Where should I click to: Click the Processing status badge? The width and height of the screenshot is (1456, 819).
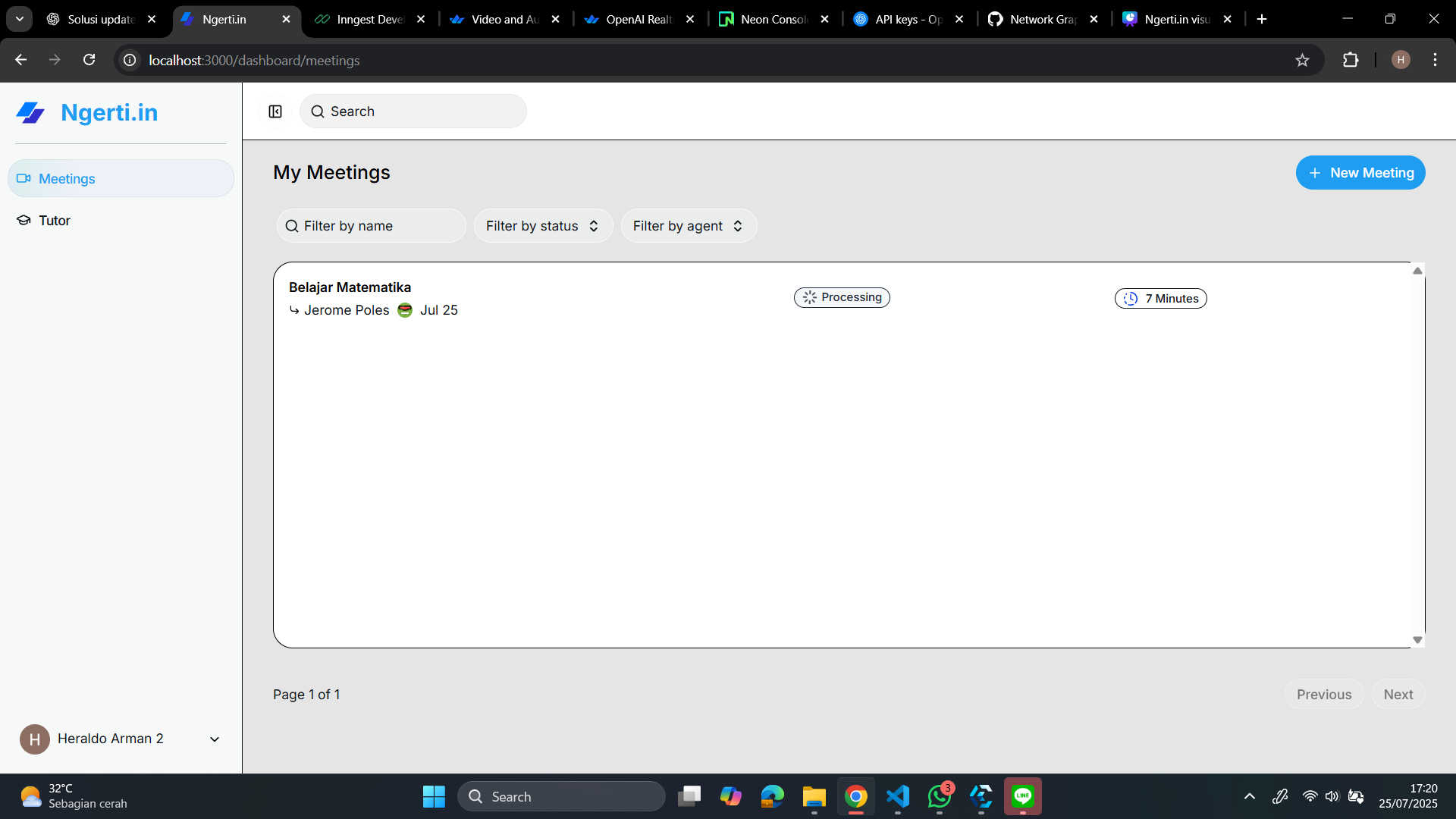(842, 297)
